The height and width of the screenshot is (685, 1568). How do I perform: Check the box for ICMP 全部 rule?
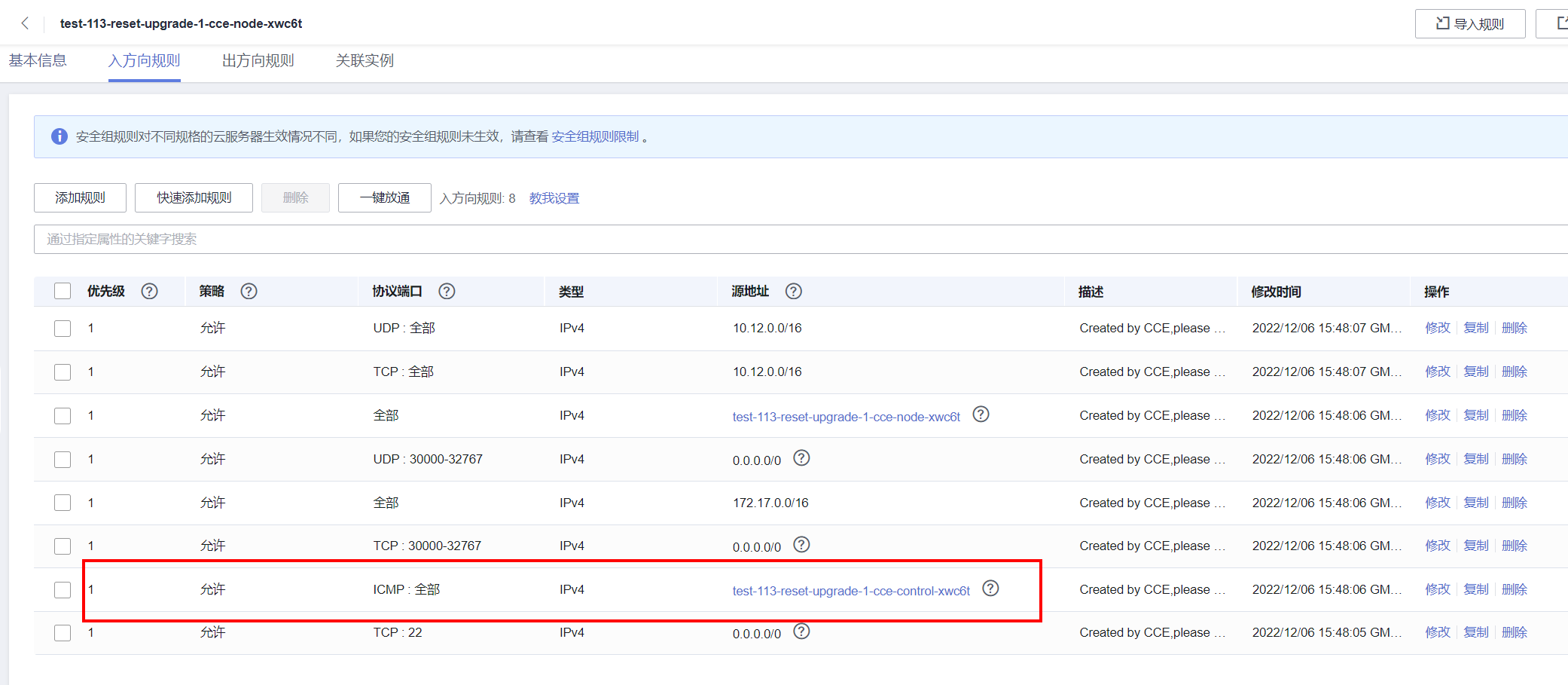point(63,590)
